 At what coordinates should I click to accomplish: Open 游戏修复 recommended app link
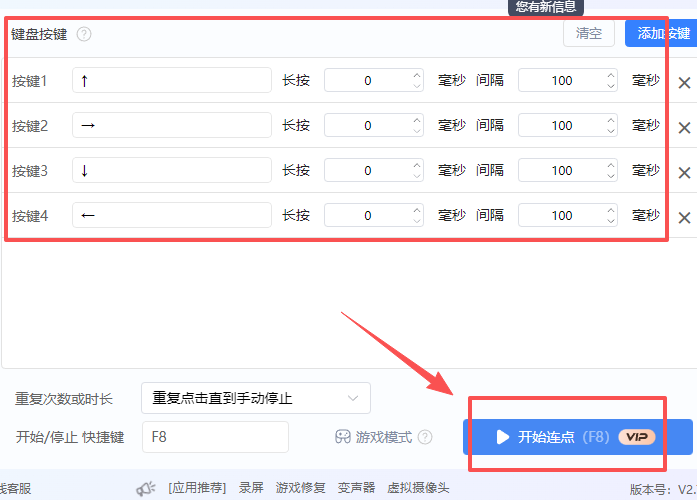coord(300,488)
